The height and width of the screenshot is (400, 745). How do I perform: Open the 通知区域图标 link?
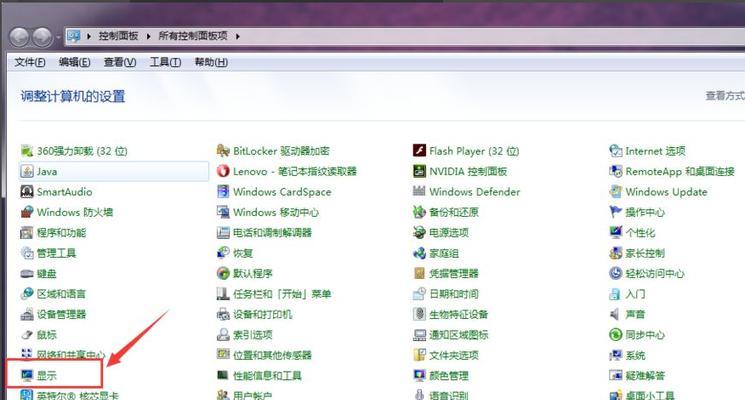(x=458, y=335)
